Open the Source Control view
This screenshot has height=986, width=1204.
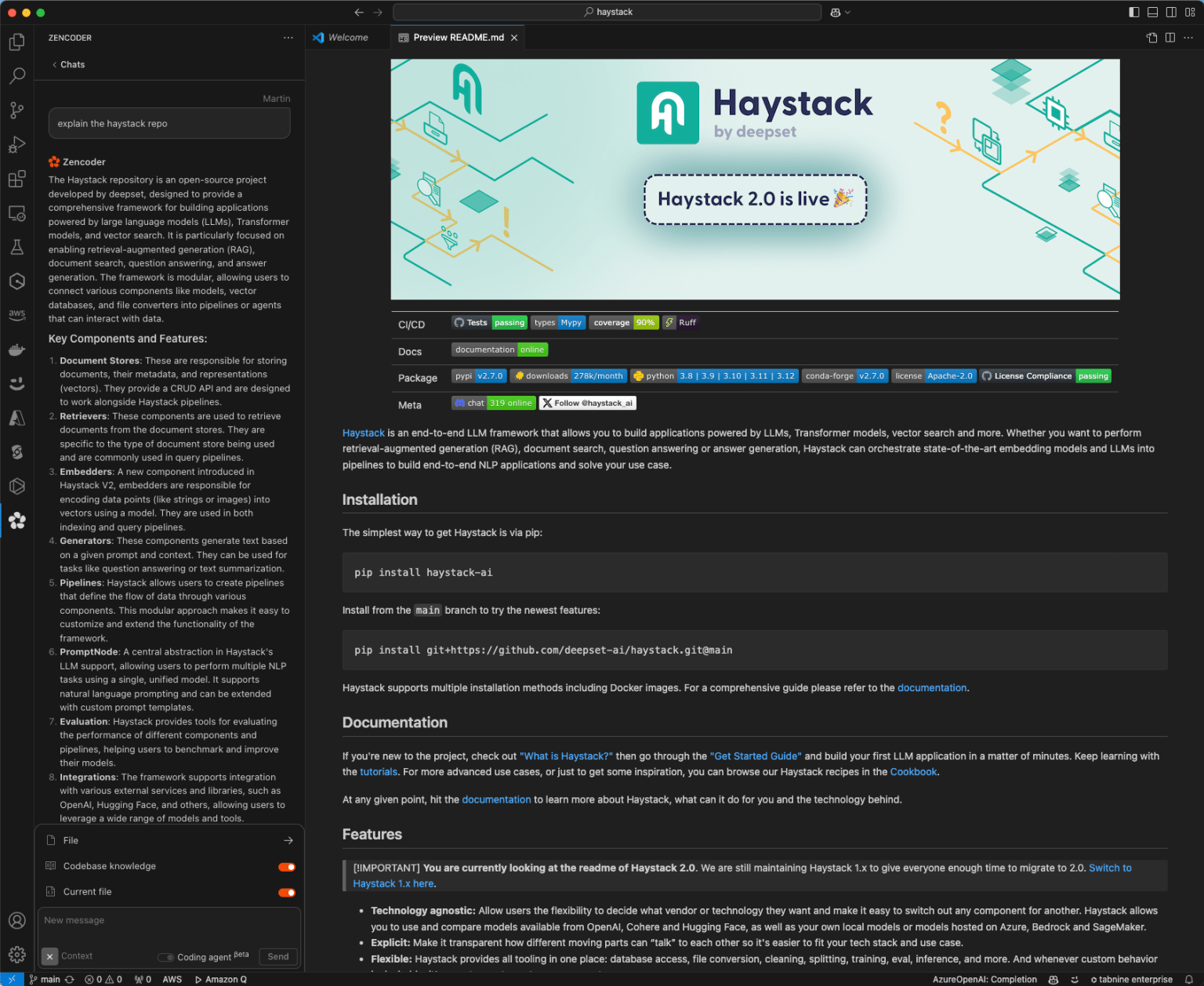coord(16,111)
